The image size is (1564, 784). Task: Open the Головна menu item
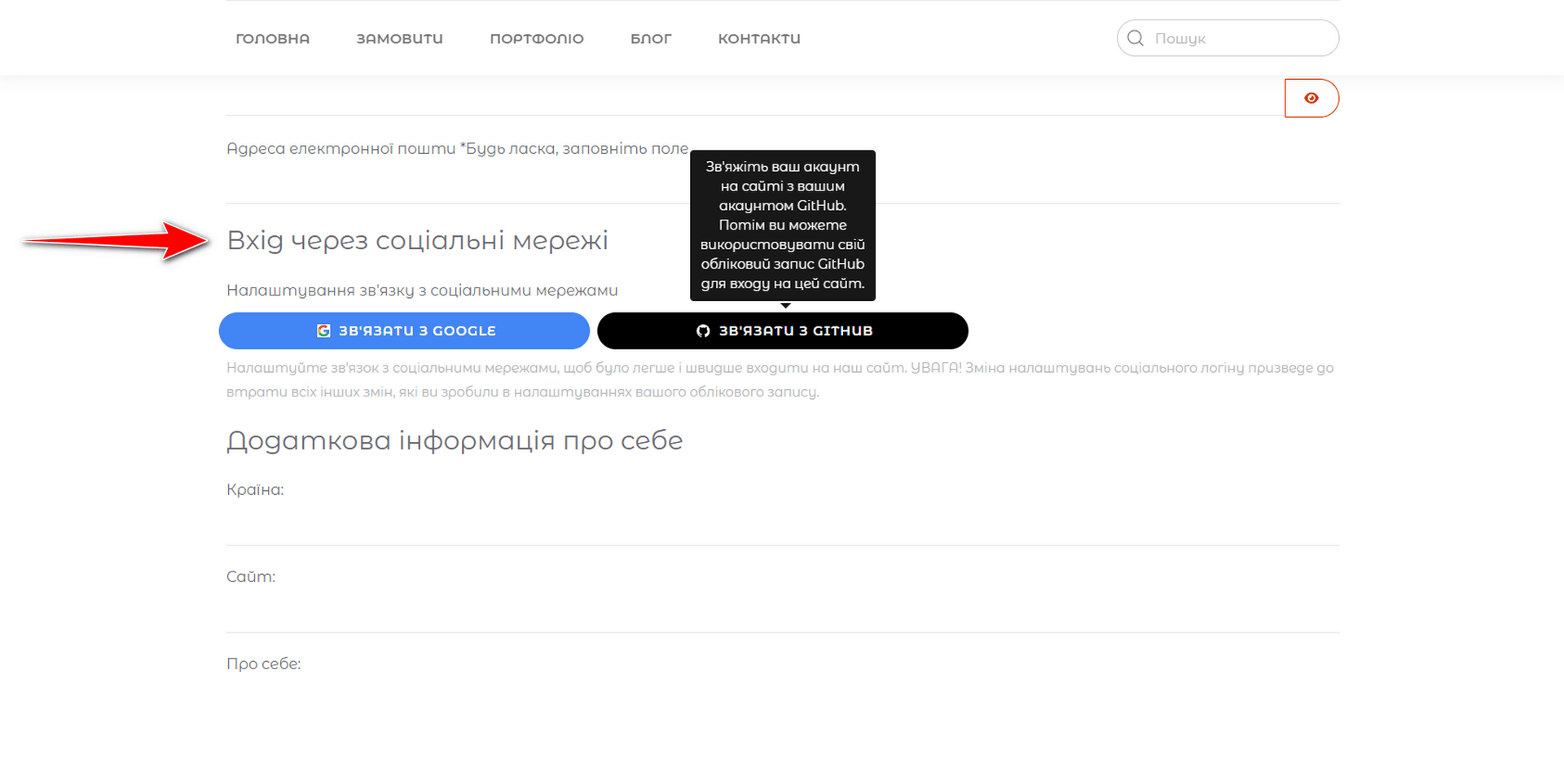273,38
